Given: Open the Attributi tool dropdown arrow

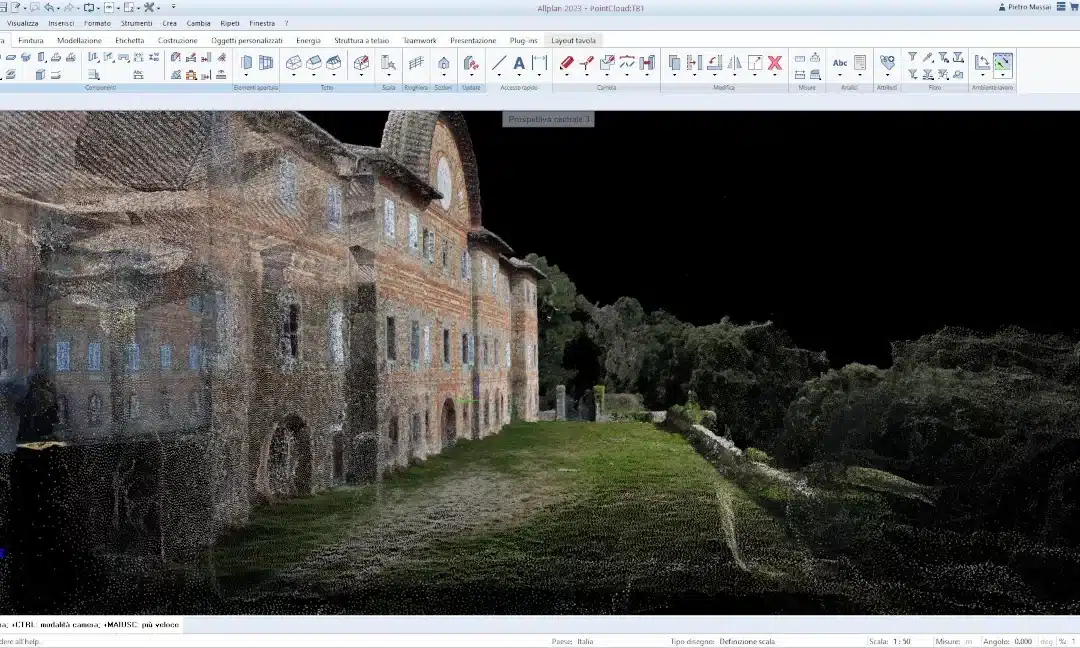Looking at the screenshot, I should (x=887, y=75).
